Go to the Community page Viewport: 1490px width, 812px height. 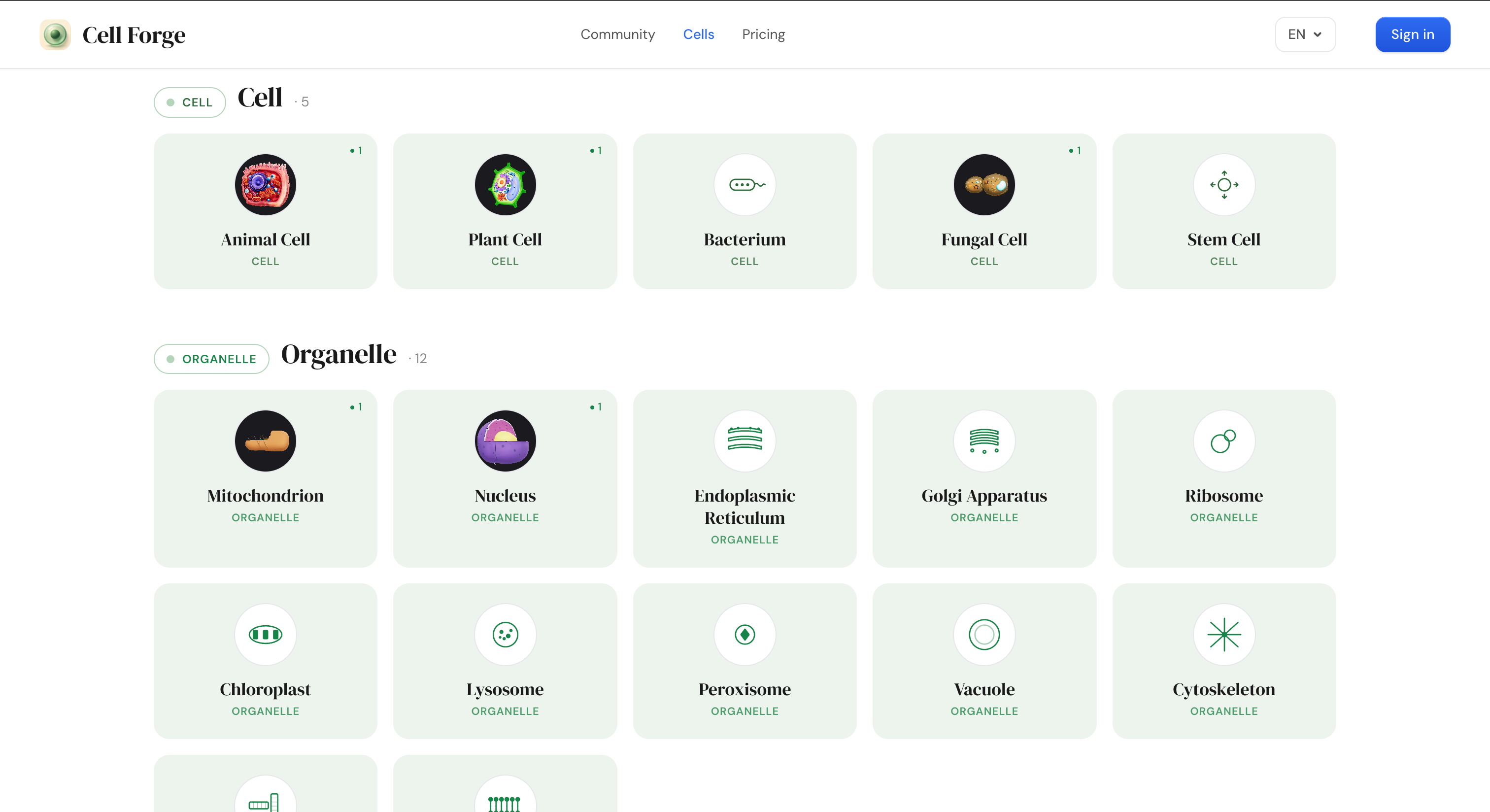(618, 34)
